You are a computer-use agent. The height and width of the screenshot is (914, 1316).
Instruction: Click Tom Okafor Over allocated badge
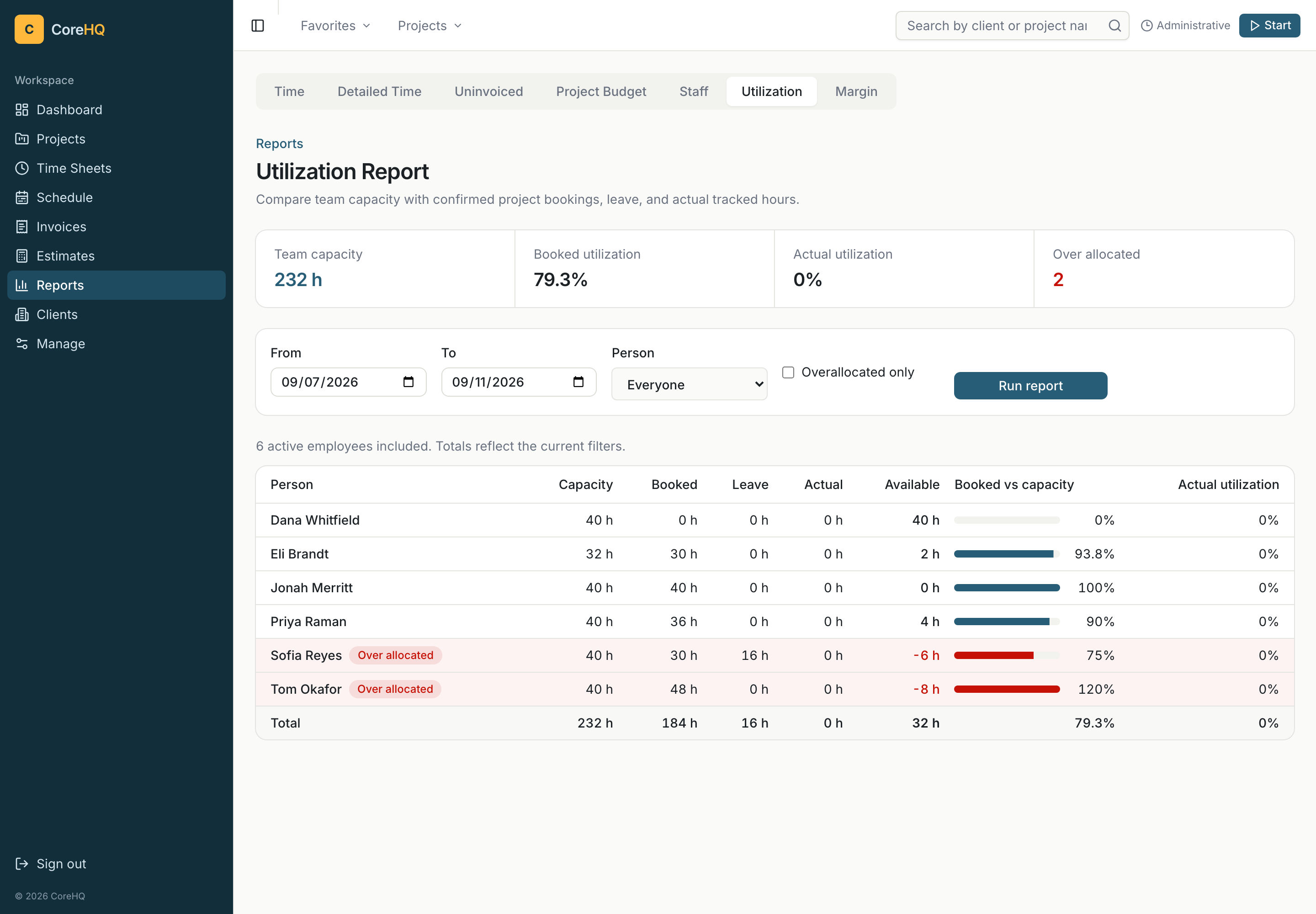click(x=395, y=689)
